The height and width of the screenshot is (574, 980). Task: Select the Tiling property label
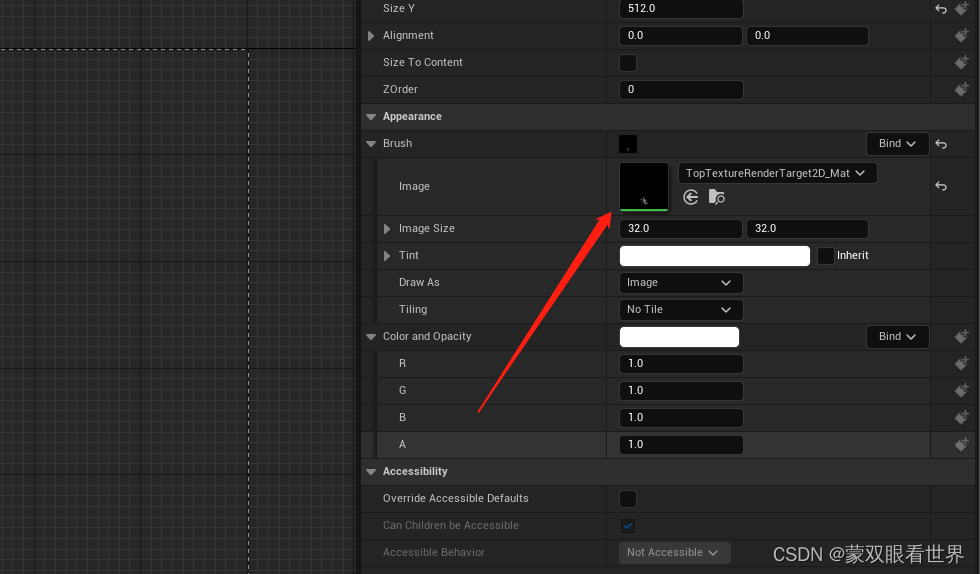click(412, 310)
